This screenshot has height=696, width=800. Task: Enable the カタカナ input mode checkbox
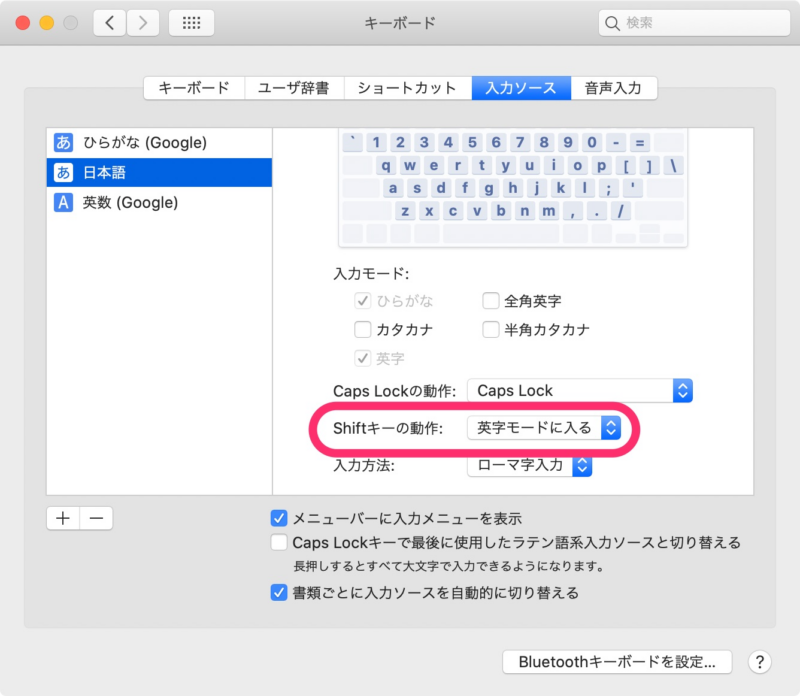[362, 330]
